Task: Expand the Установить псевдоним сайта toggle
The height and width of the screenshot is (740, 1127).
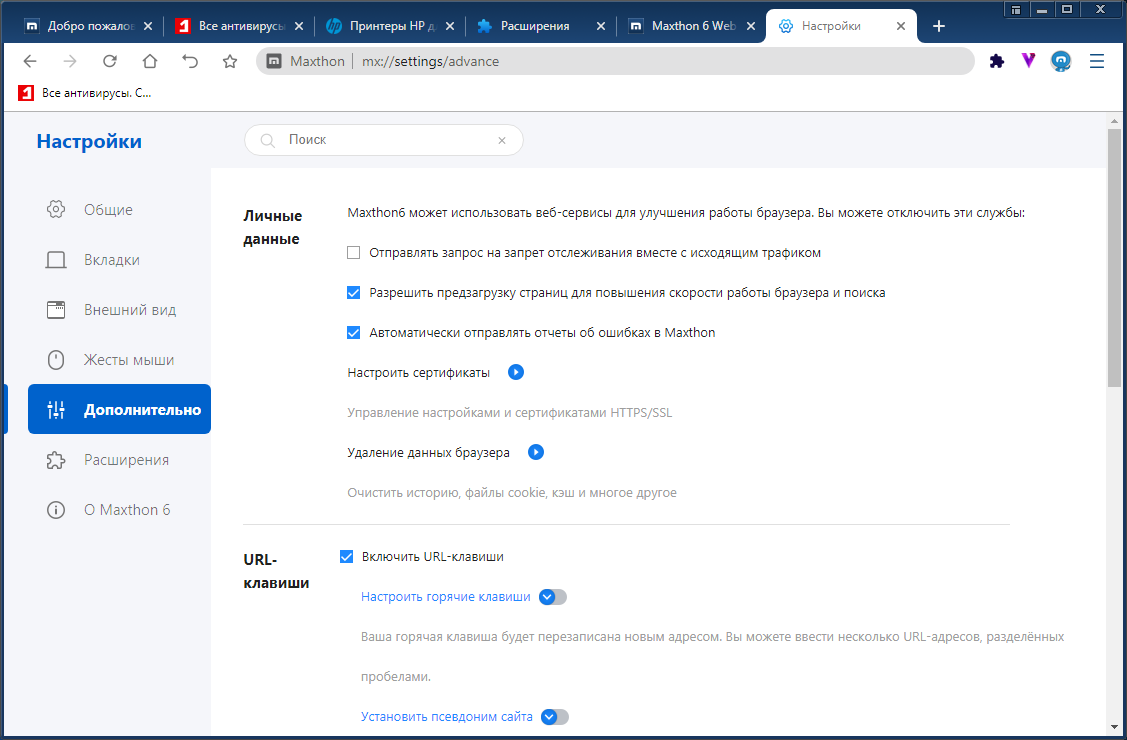Action: pyautogui.click(x=554, y=717)
